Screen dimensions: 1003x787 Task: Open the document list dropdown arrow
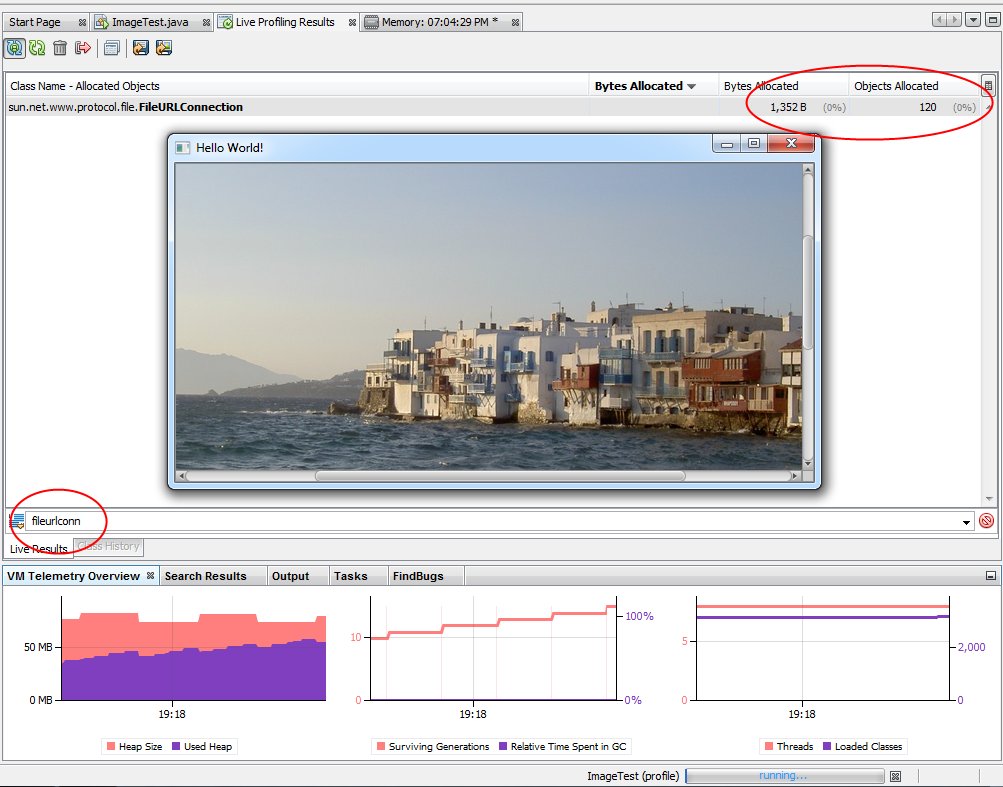(973, 21)
